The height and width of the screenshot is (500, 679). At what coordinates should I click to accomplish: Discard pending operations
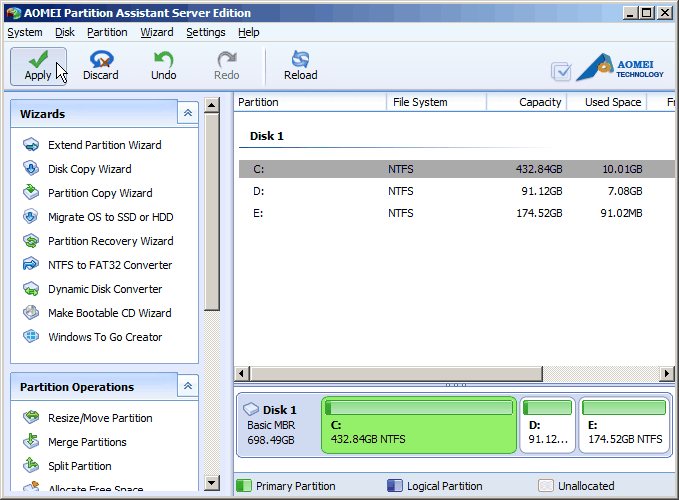[100, 66]
